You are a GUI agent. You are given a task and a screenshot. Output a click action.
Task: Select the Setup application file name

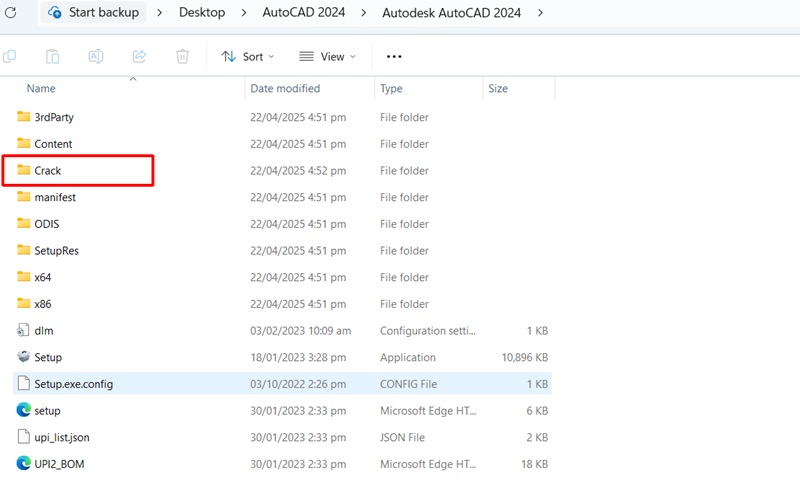pyautogui.click(x=48, y=357)
